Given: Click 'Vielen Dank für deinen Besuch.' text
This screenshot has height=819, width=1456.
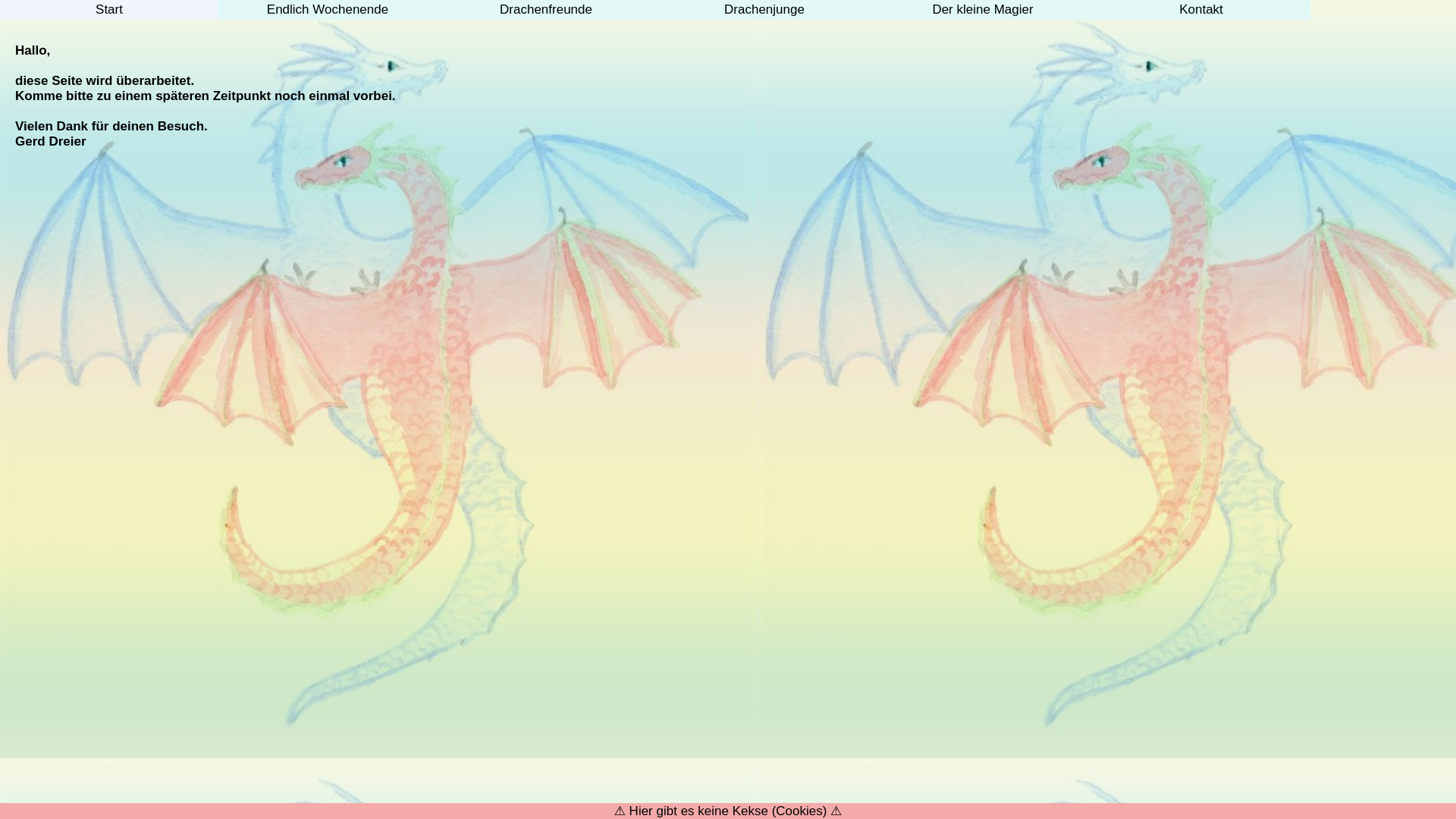Looking at the screenshot, I should pos(111,127).
